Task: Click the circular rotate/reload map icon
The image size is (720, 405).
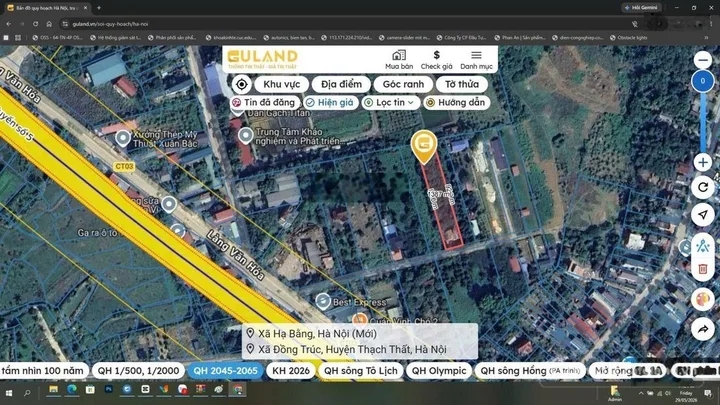Action: point(703,187)
